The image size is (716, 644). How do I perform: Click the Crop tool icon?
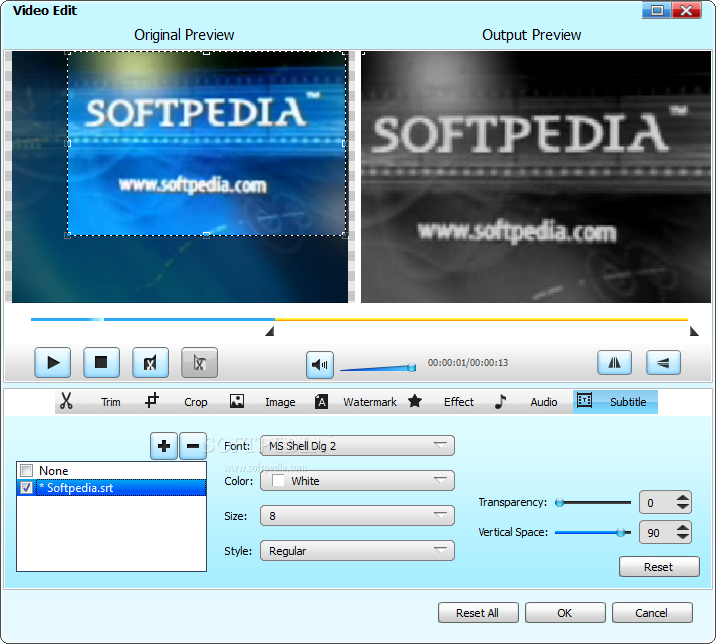pyautogui.click(x=152, y=401)
